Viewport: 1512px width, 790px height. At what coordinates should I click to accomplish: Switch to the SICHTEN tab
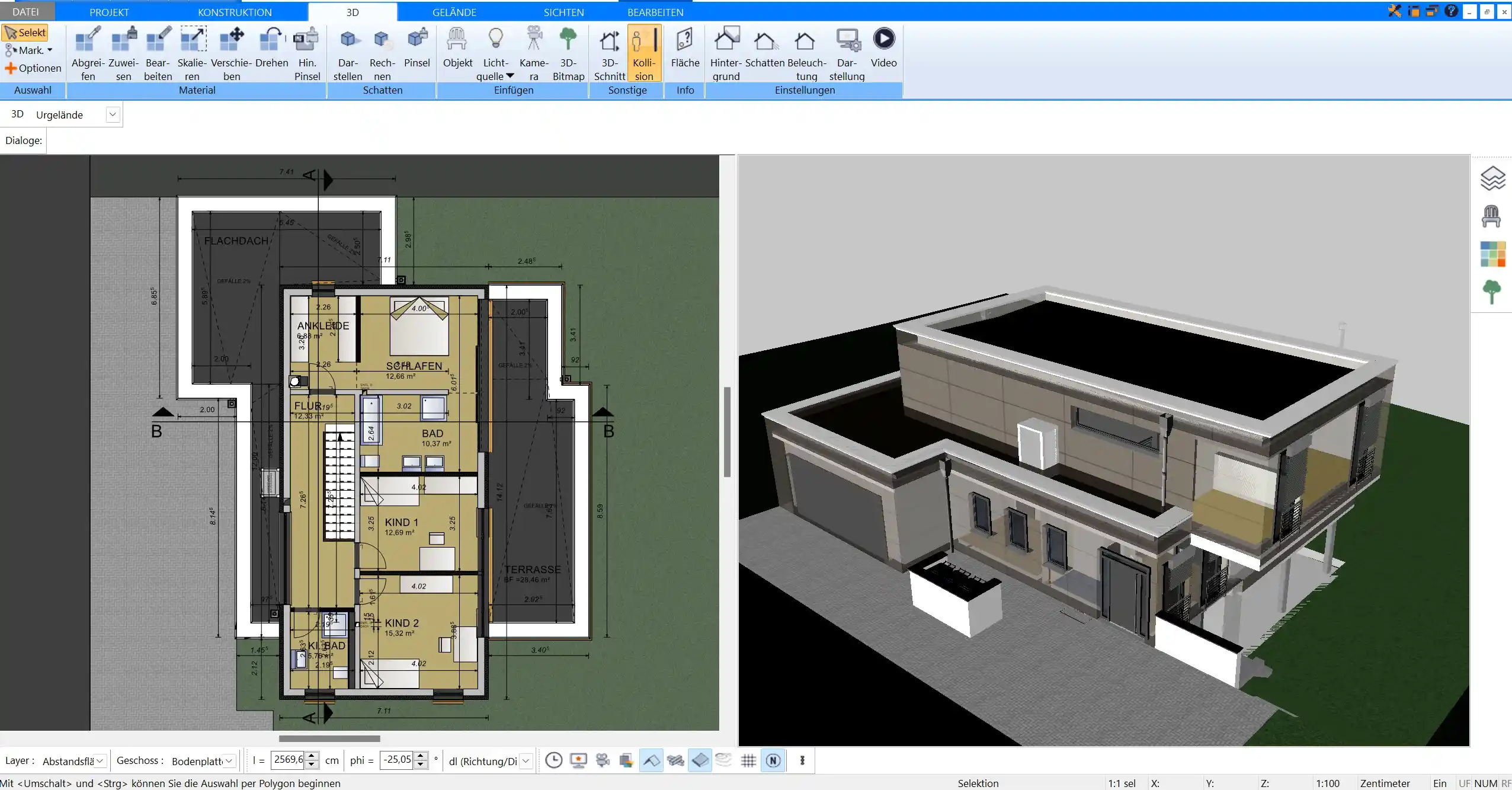click(x=563, y=12)
